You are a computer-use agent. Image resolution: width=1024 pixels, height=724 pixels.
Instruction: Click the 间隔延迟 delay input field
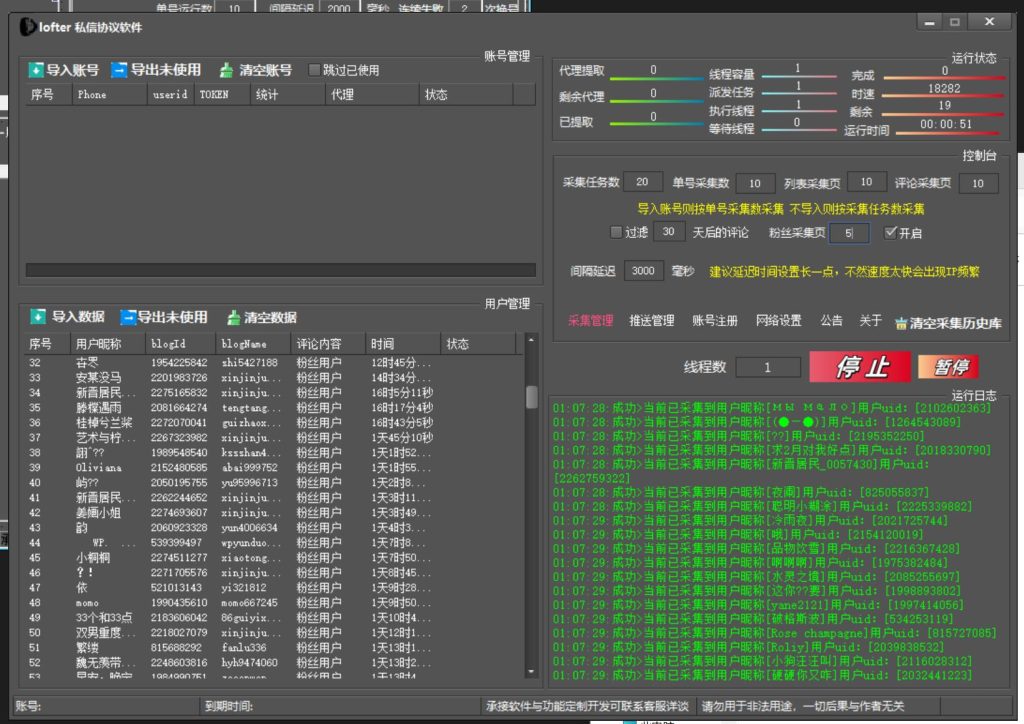(x=643, y=270)
